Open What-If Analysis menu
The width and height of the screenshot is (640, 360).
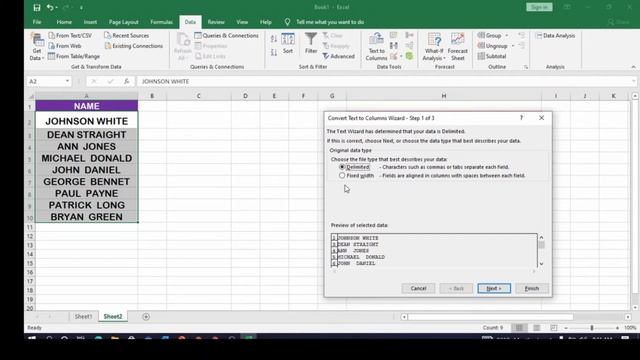(434, 47)
